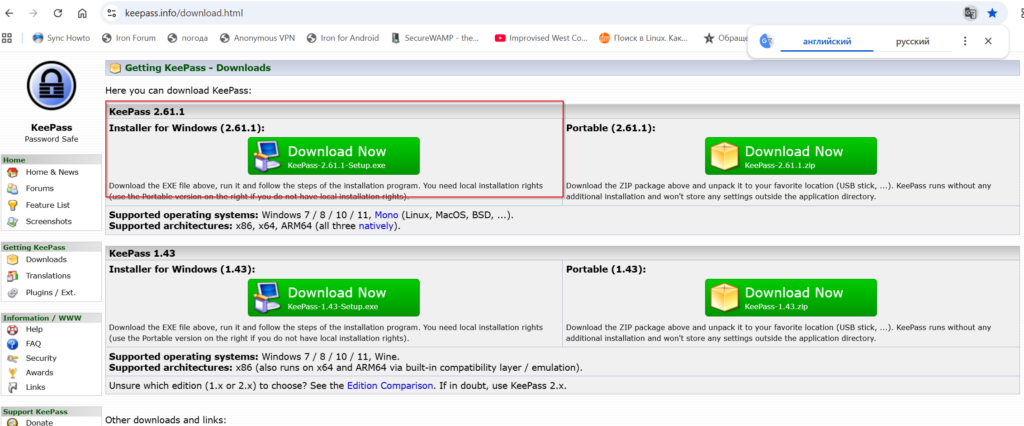Open the apps grid icon in bookmarks bar

click(x=7, y=38)
